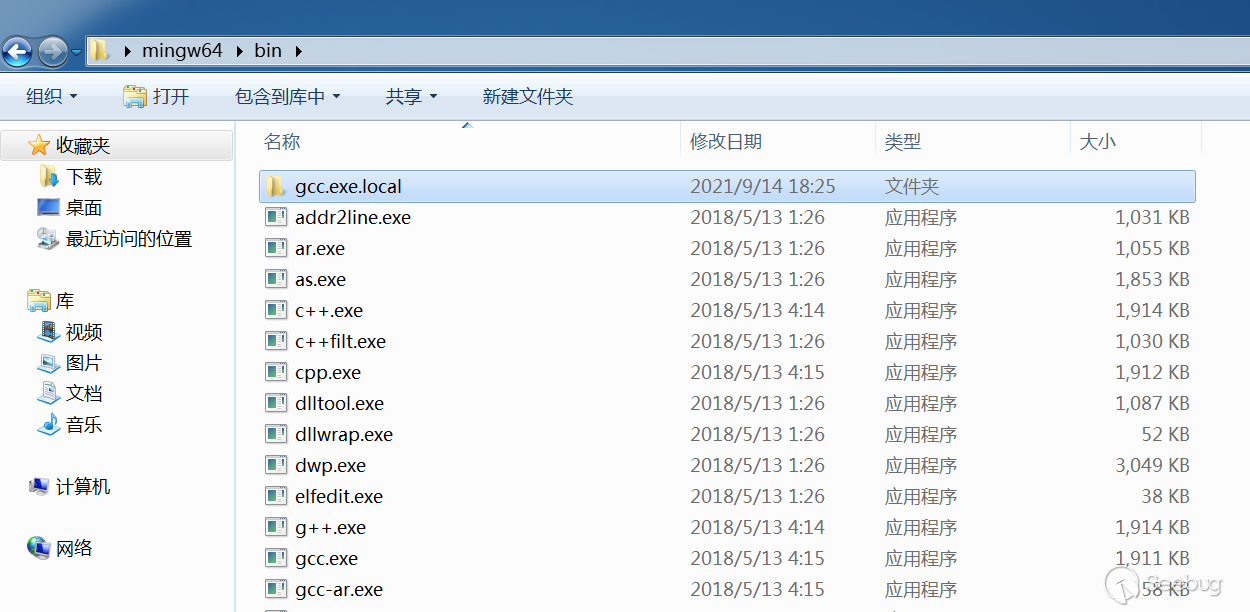Image resolution: width=1250 pixels, height=612 pixels.
Task: Click the 图片 library icon
Action: click(x=48, y=363)
